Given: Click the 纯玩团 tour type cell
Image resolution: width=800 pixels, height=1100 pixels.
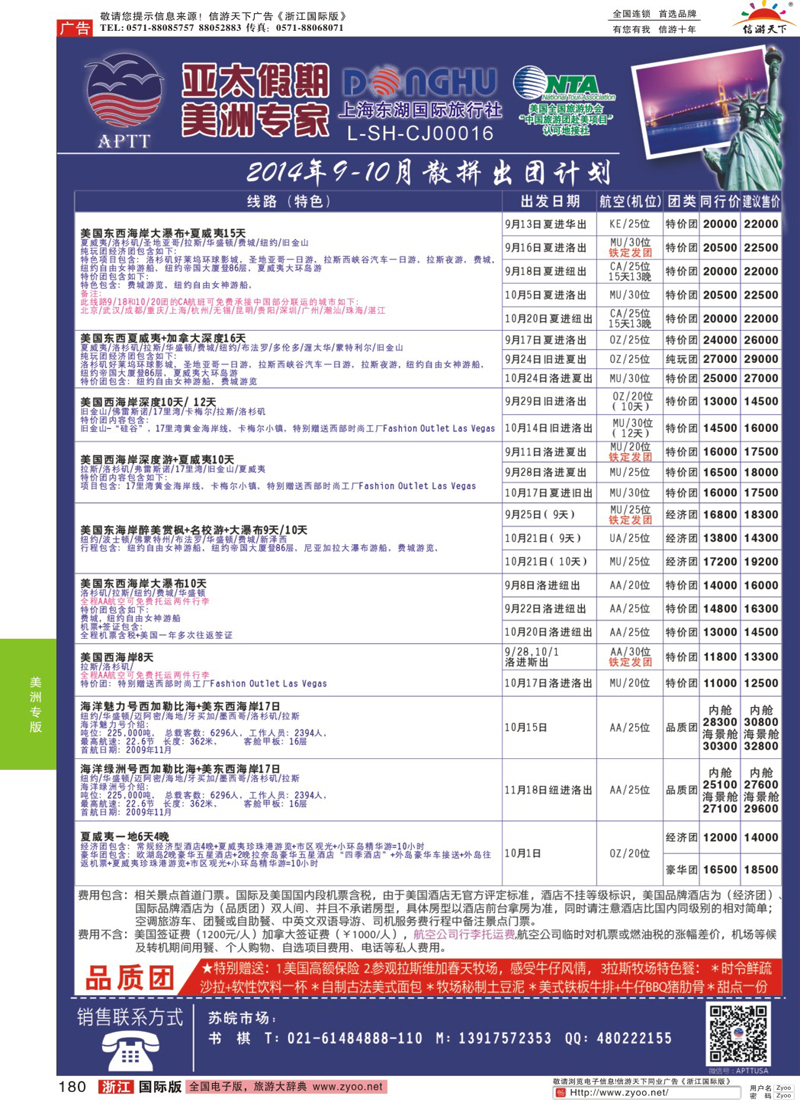Looking at the screenshot, I should click(x=681, y=358).
